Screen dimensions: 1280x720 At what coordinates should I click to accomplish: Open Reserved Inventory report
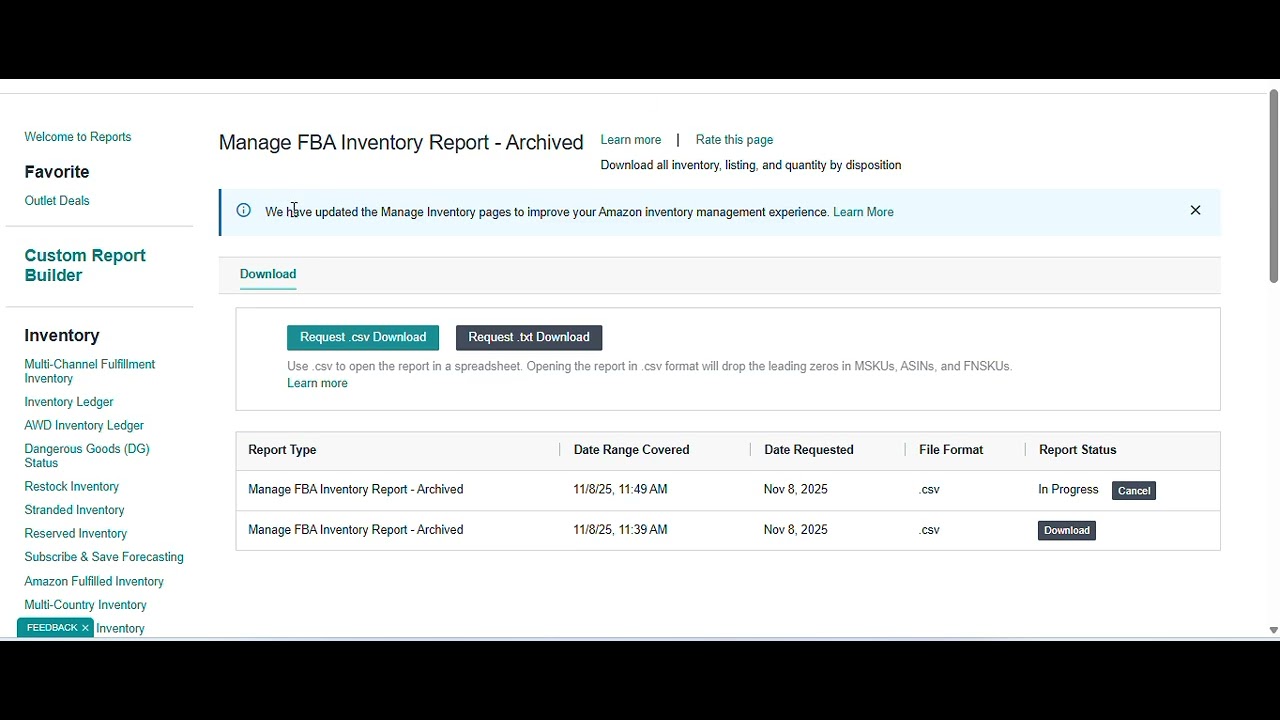(76, 534)
